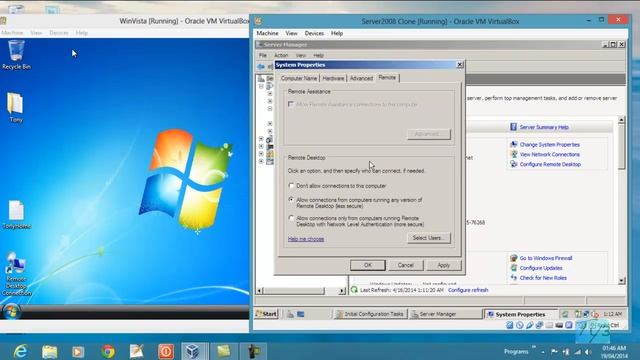The image size is (640, 360).
Task: Switch to Computer Name tab
Action: click(299, 78)
